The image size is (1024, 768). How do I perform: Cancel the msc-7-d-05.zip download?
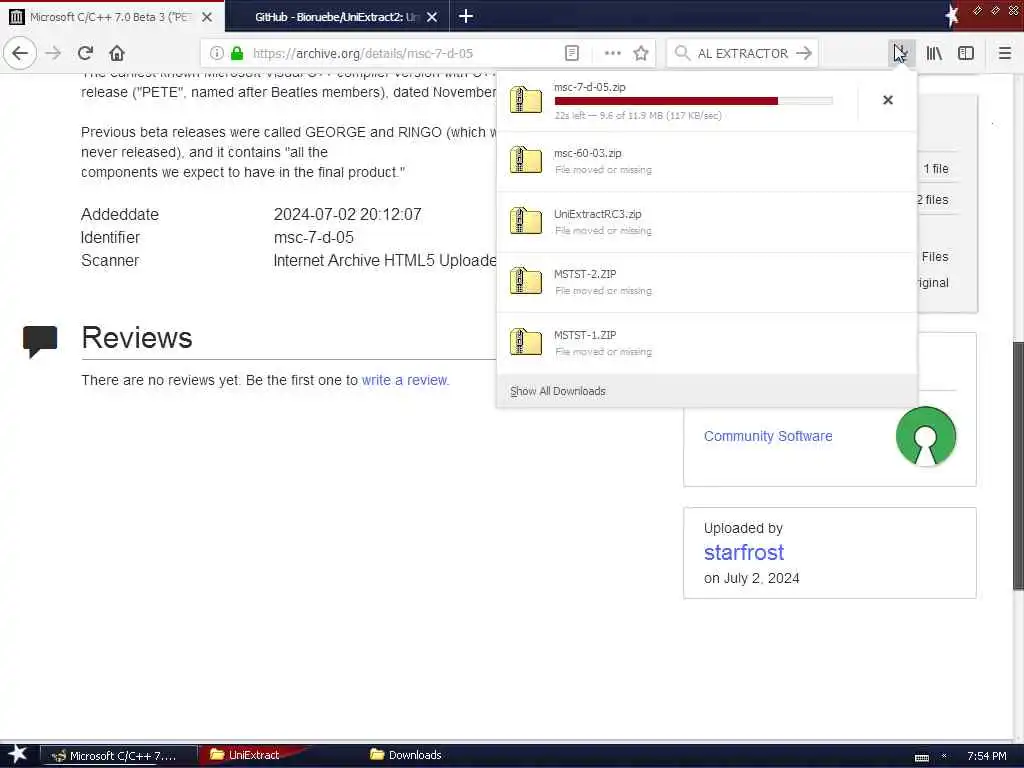[x=888, y=100]
